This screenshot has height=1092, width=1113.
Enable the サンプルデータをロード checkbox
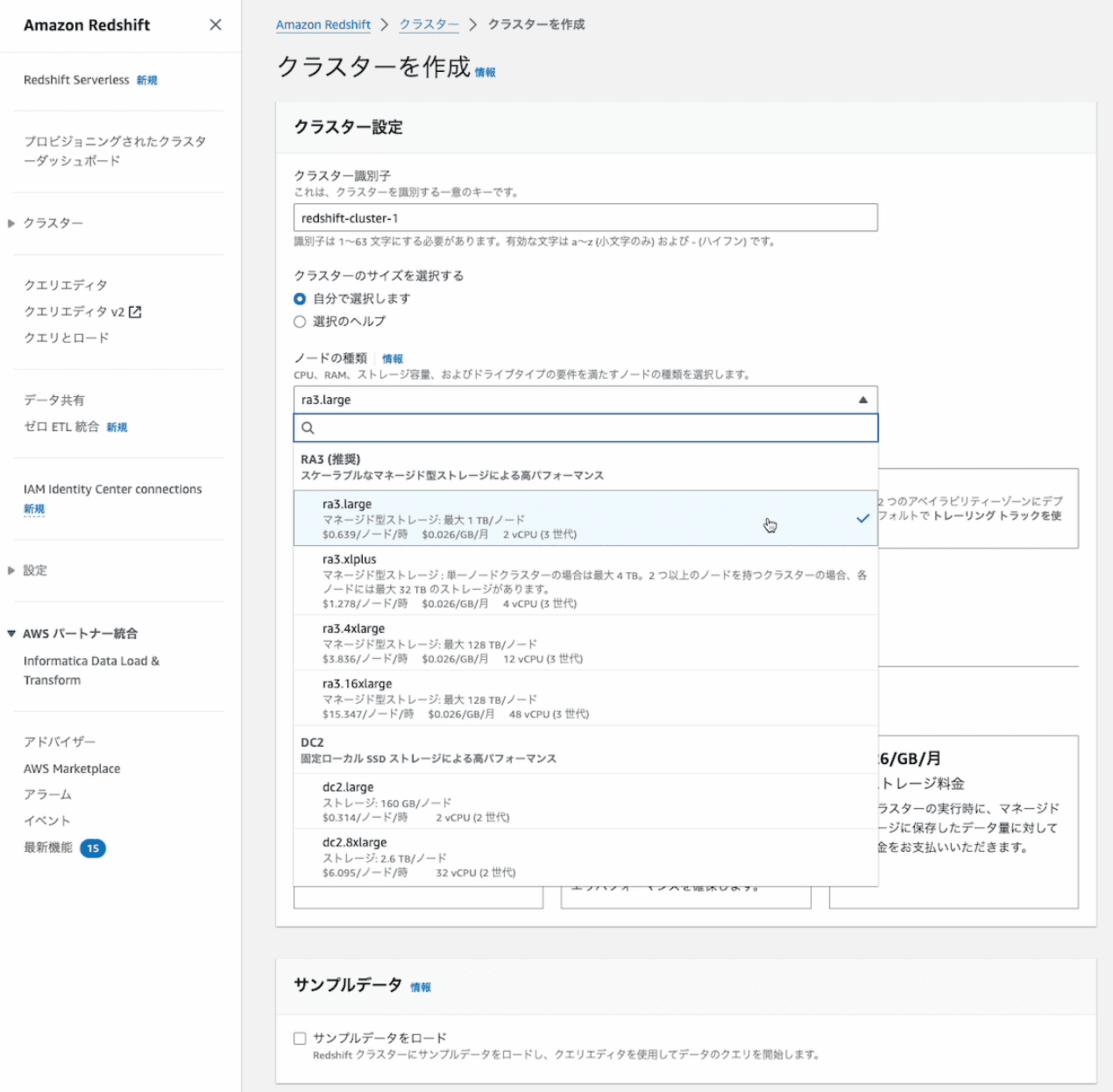(x=300, y=1038)
